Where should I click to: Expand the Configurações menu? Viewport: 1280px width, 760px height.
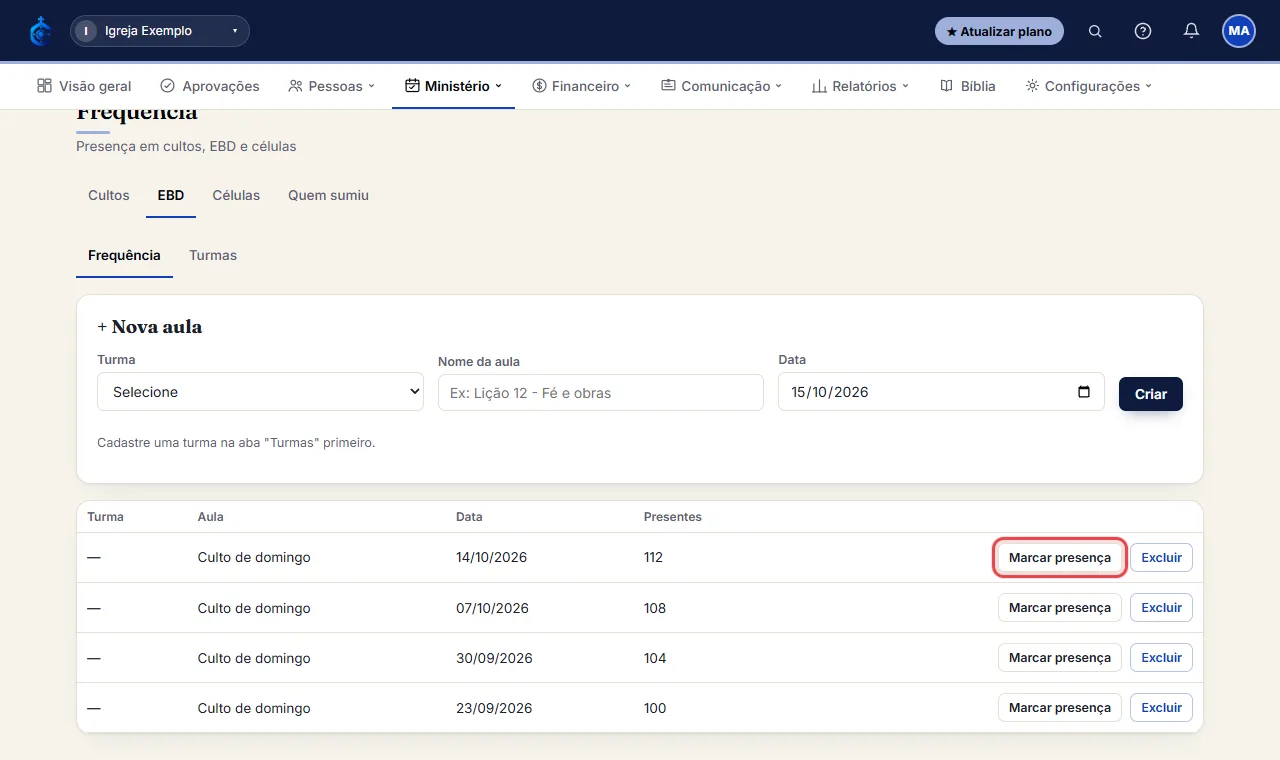[1089, 86]
